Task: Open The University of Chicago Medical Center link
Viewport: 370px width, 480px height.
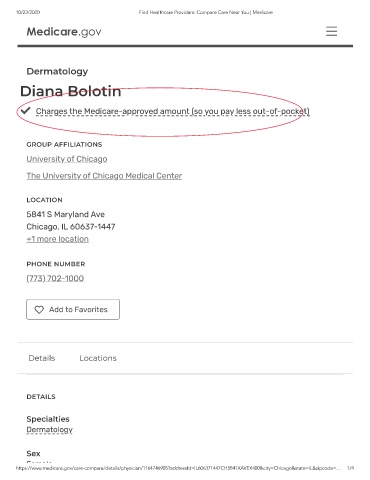Action: tap(104, 176)
